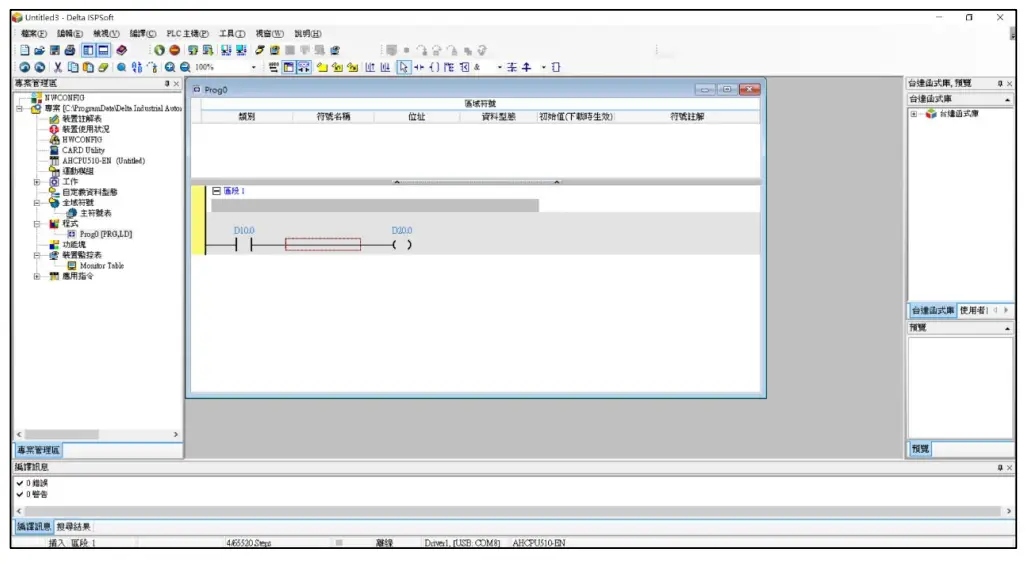Copy selection with the copy icon
Image resolution: width=1033 pixels, height=566 pixels.
73,67
